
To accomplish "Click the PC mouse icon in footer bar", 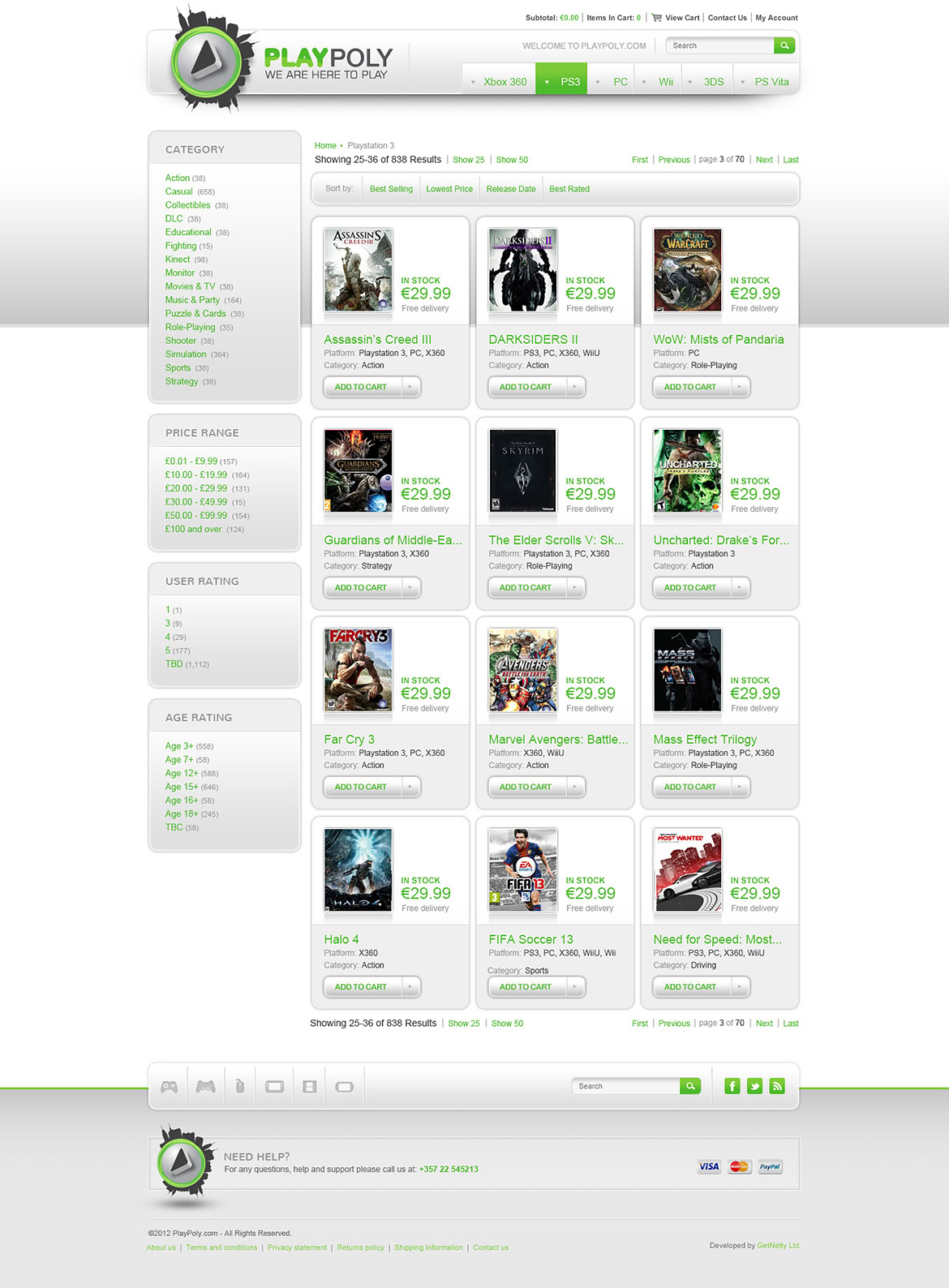I will point(240,1086).
